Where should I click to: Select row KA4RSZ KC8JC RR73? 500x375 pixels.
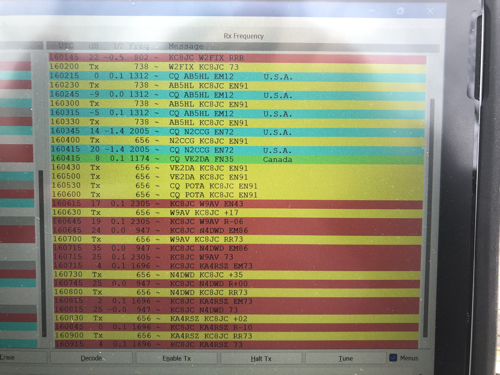click(x=237, y=336)
